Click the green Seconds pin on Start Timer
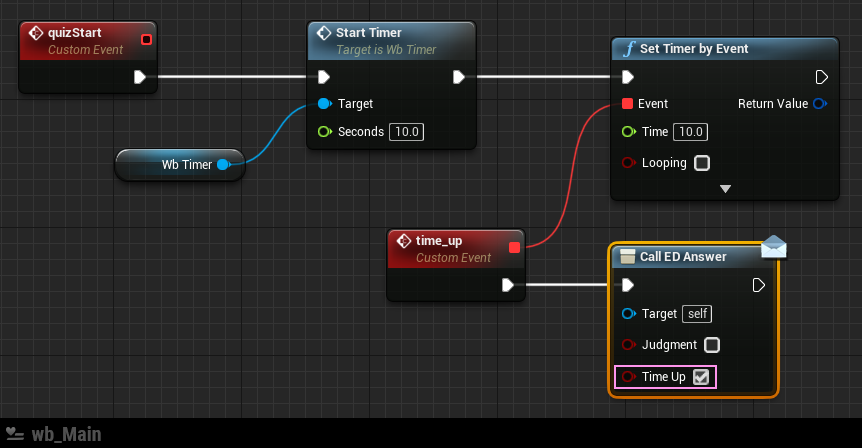862x448 pixels. click(x=324, y=131)
